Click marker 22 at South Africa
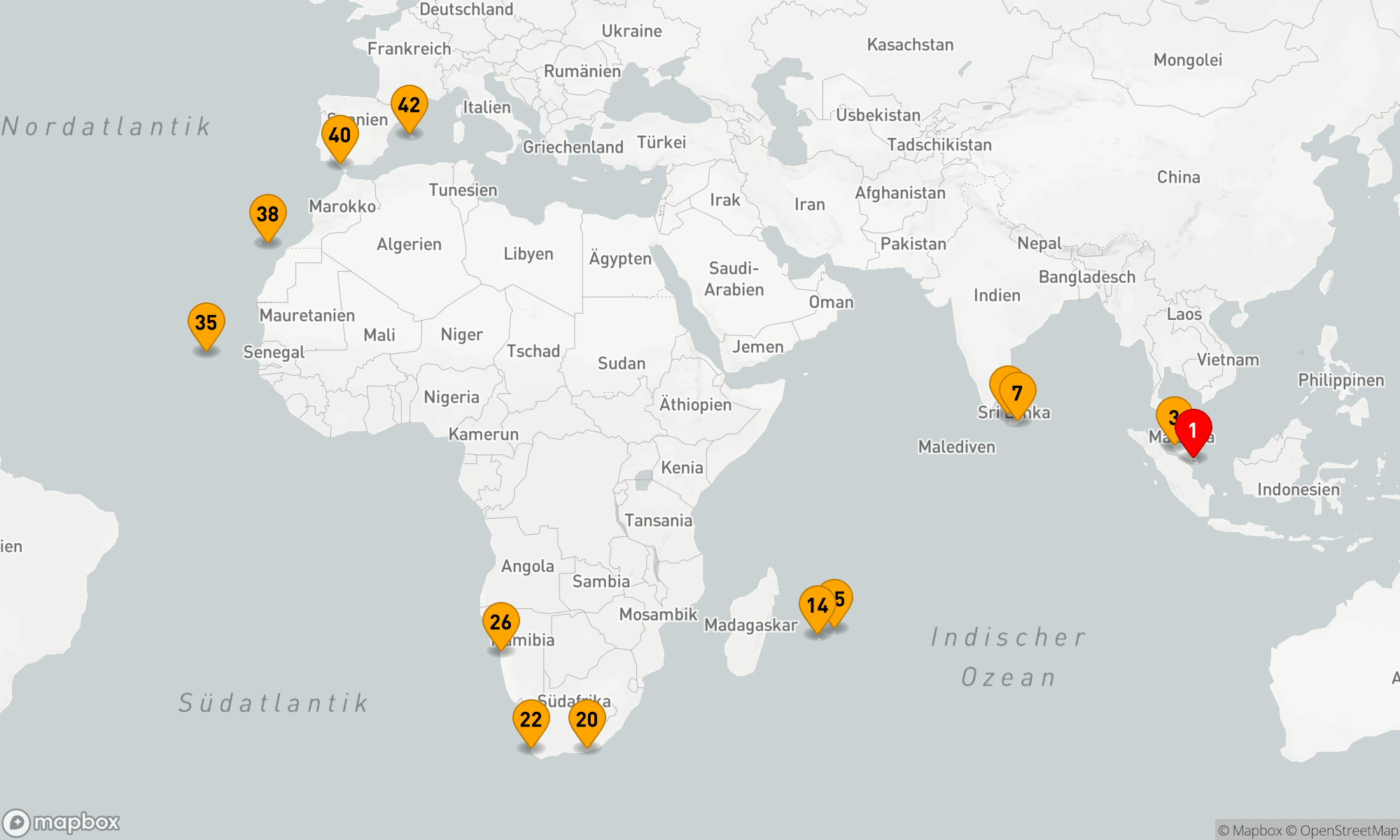1400x840 pixels. pyautogui.click(x=531, y=720)
